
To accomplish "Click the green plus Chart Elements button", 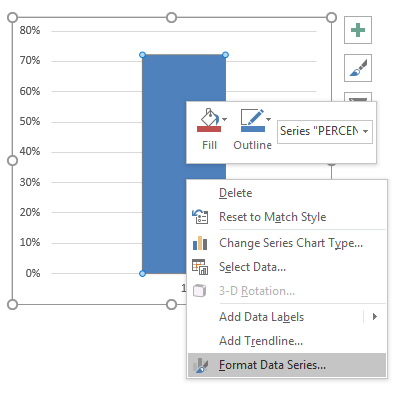I will point(358,30).
